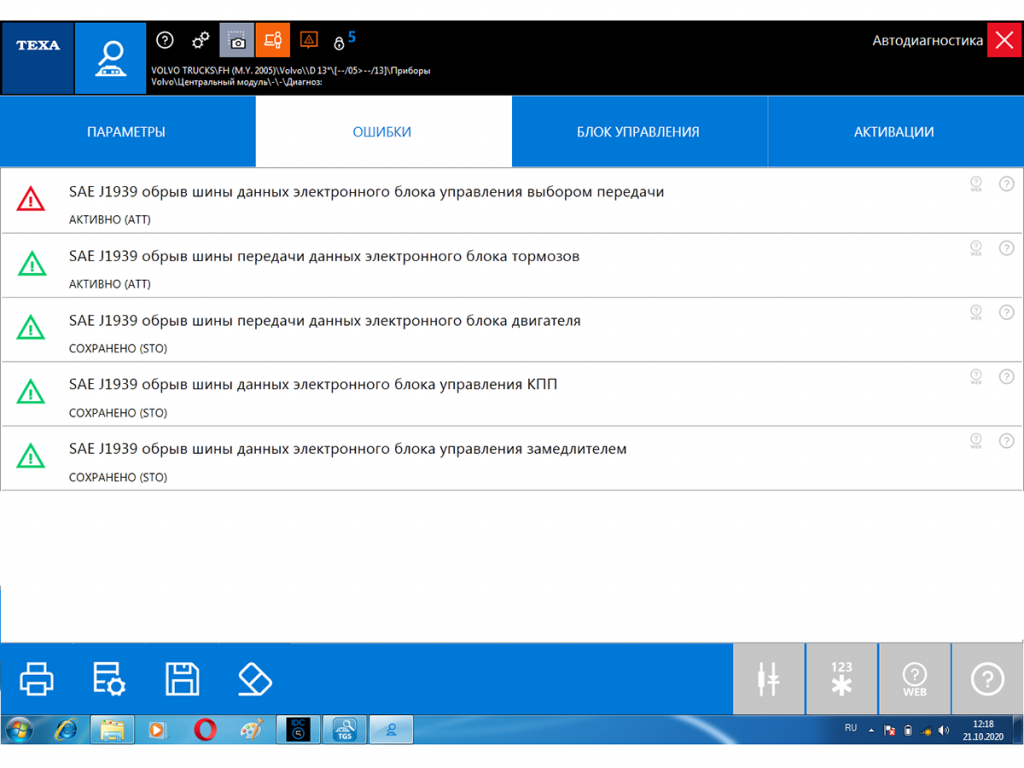Select the retarder control unit bus error
The height and width of the screenshot is (768, 1024).
(347, 450)
